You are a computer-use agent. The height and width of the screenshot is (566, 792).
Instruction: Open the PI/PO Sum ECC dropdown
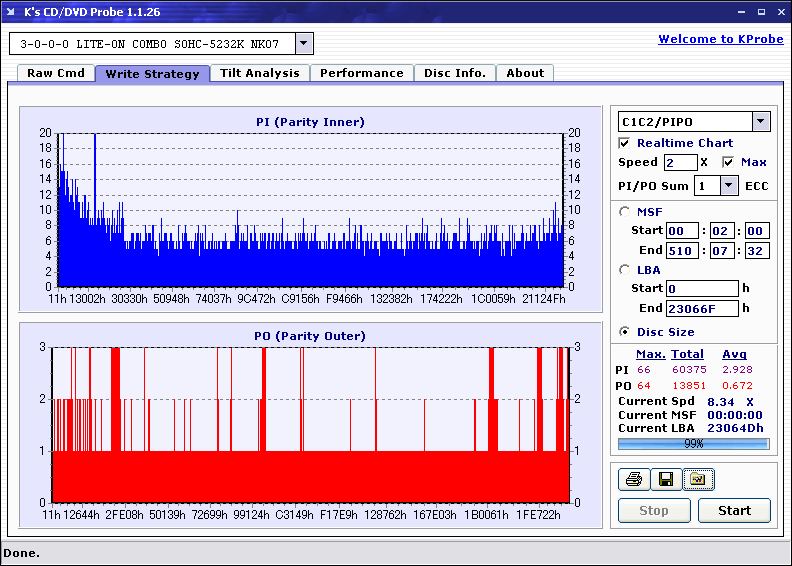(728, 186)
